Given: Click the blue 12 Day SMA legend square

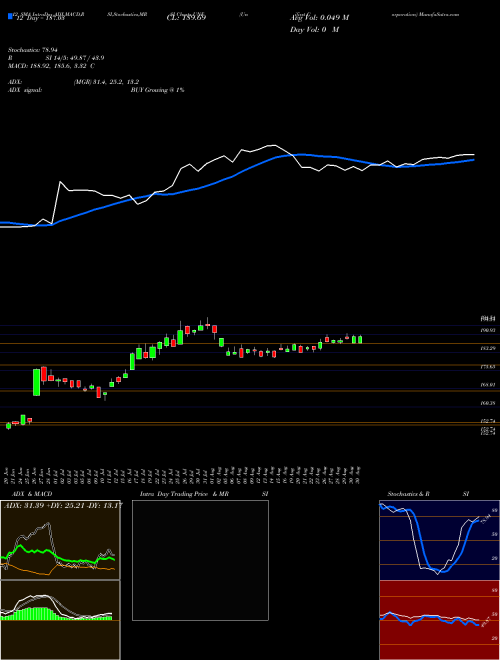Looking at the screenshot, I should pos(10,16).
